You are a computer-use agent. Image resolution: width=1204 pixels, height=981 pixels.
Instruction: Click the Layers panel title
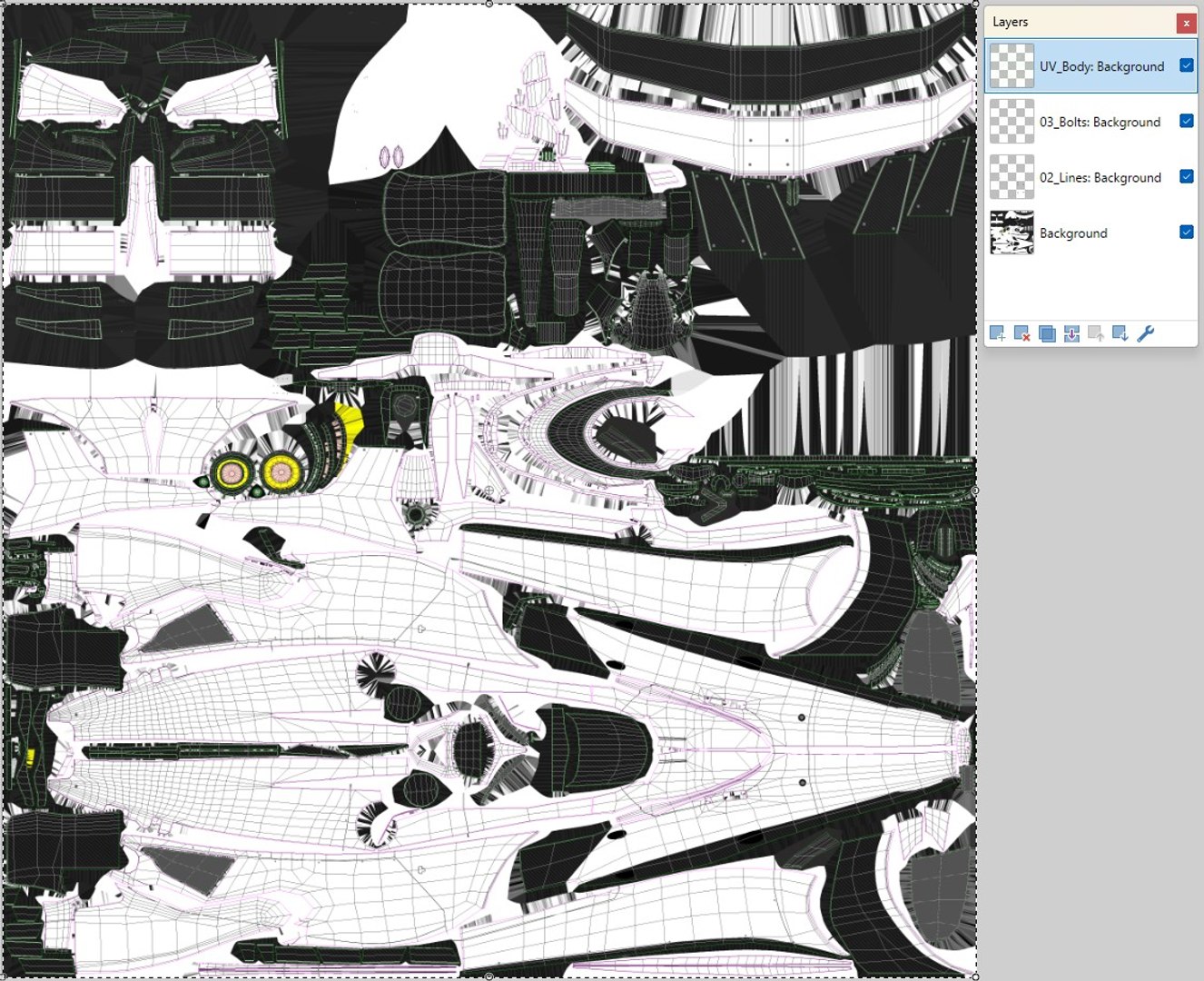(x=1010, y=22)
